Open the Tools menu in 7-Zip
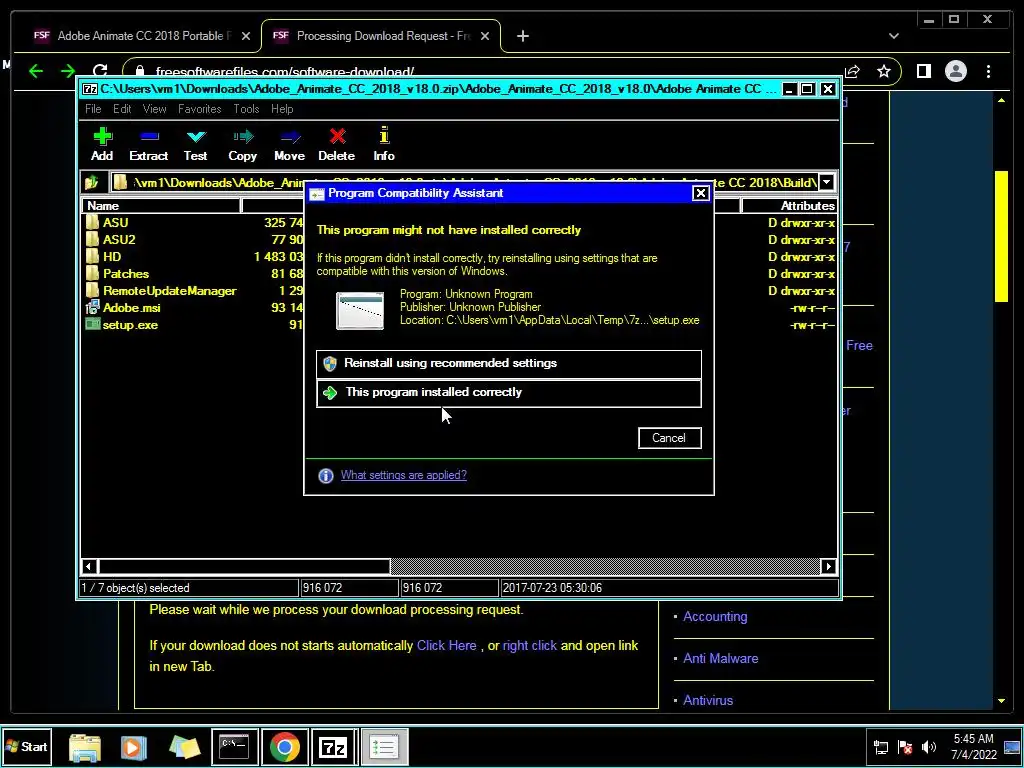This screenshot has height=768, width=1024. (x=246, y=109)
